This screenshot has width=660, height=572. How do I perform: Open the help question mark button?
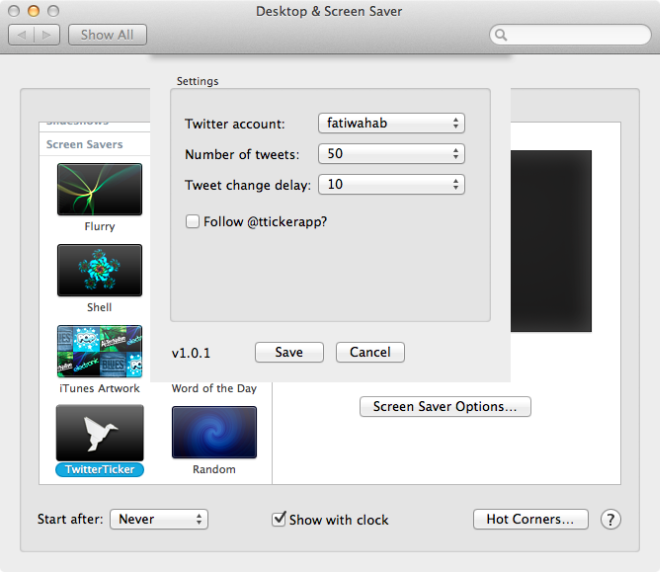pos(611,519)
